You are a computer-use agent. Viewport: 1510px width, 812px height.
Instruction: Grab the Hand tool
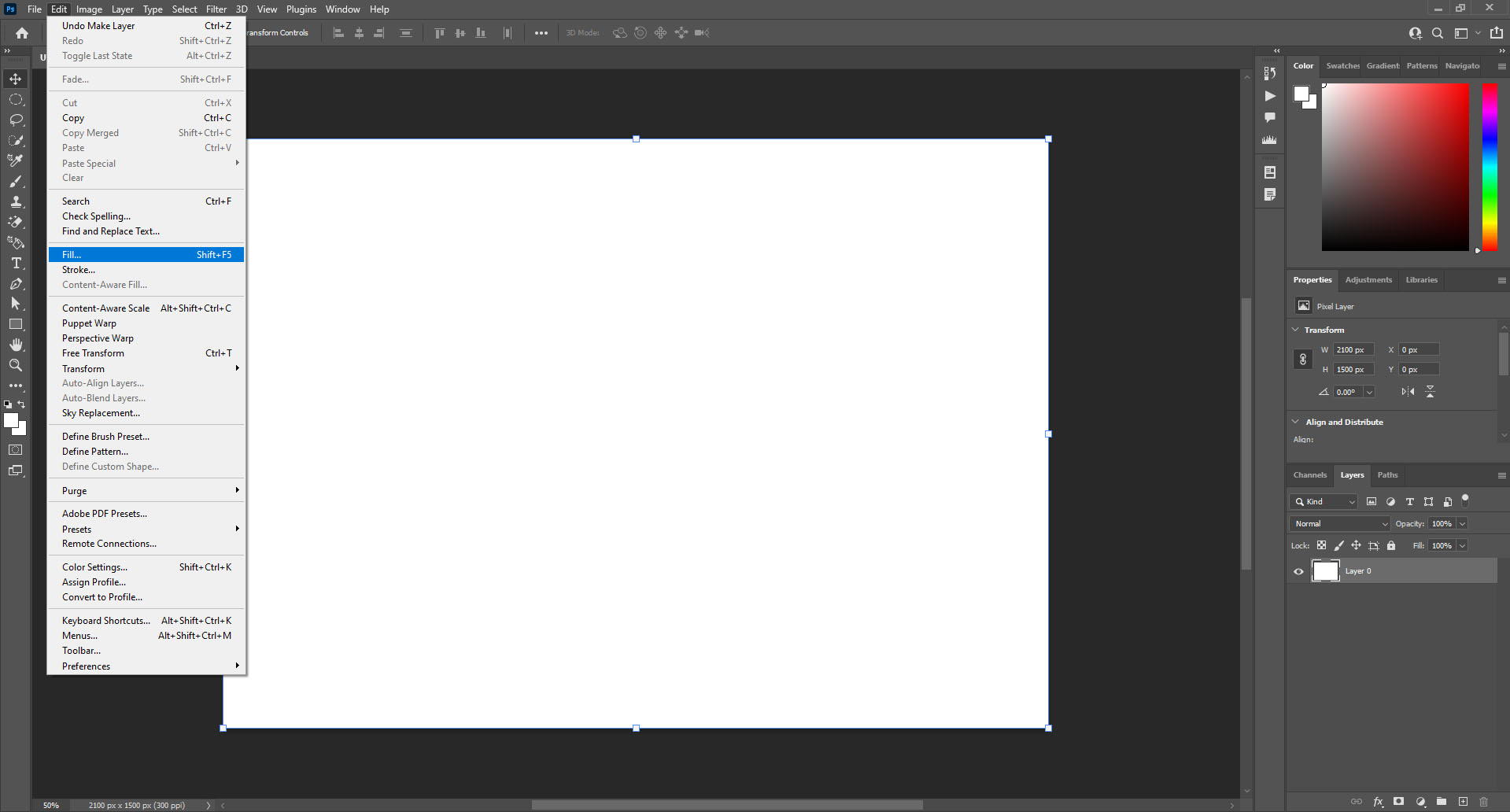click(x=16, y=344)
